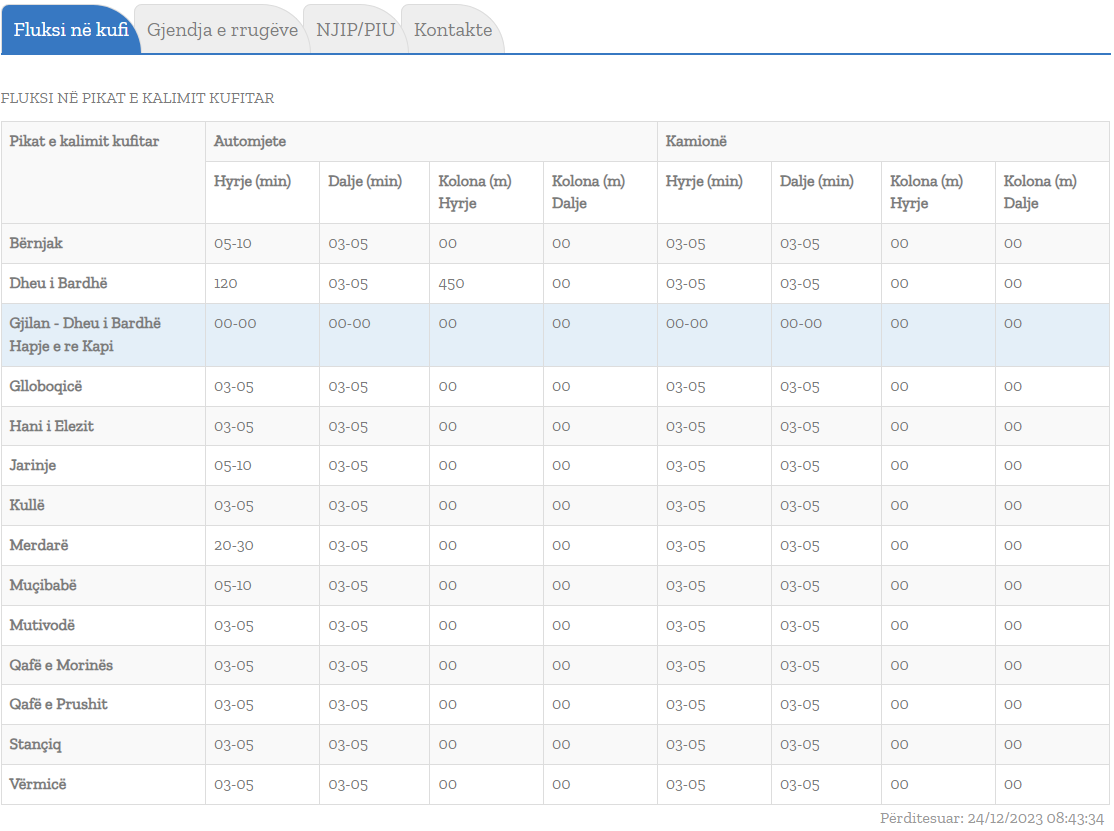Select the Merdarë crossing name
Image resolution: width=1114 pixels, height=831 pixels.
click(x=39, y=545)
